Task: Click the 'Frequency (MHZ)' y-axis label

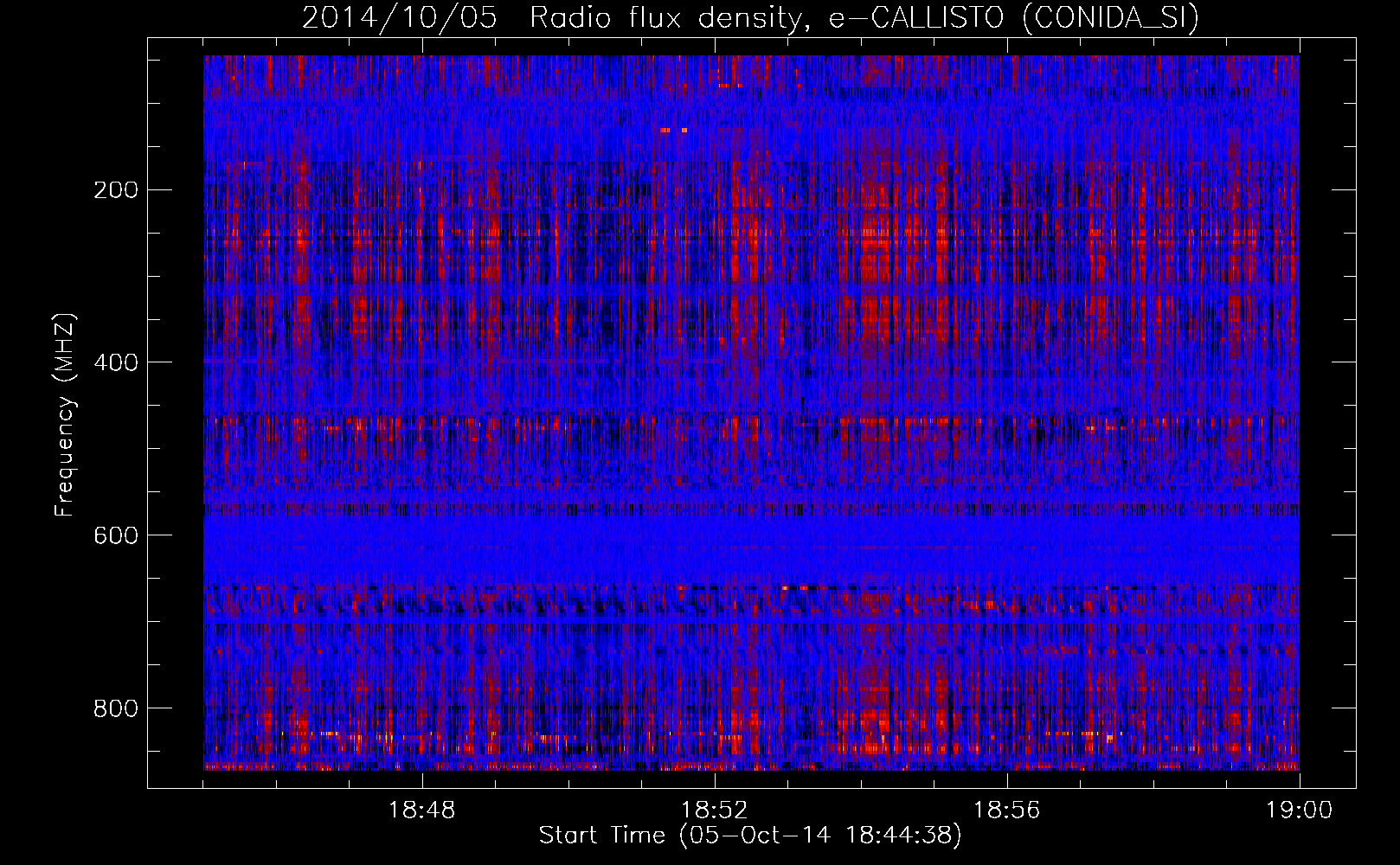Action: pyautogui.click(x=65, y=414)
